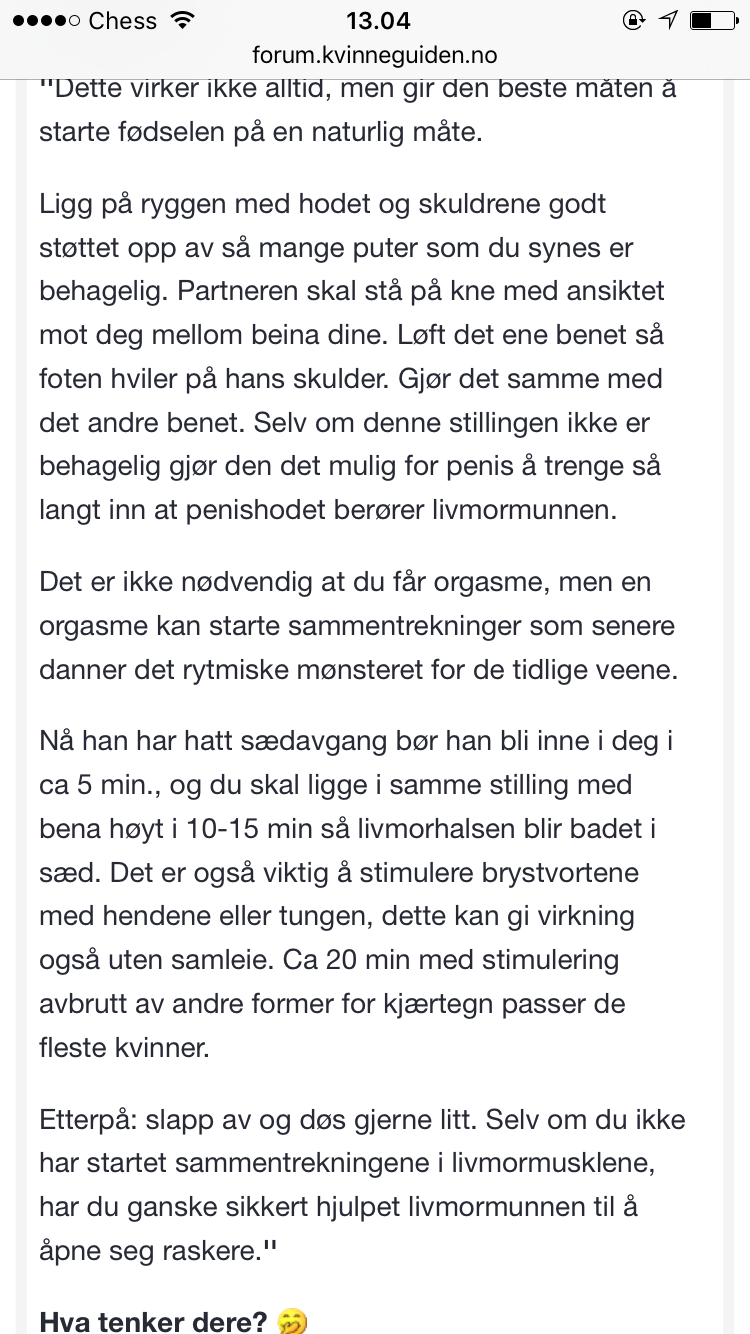Tap the rotation lock icon in the status bar
This screenshot has height=1334, width=750.
tap(633, 21)
